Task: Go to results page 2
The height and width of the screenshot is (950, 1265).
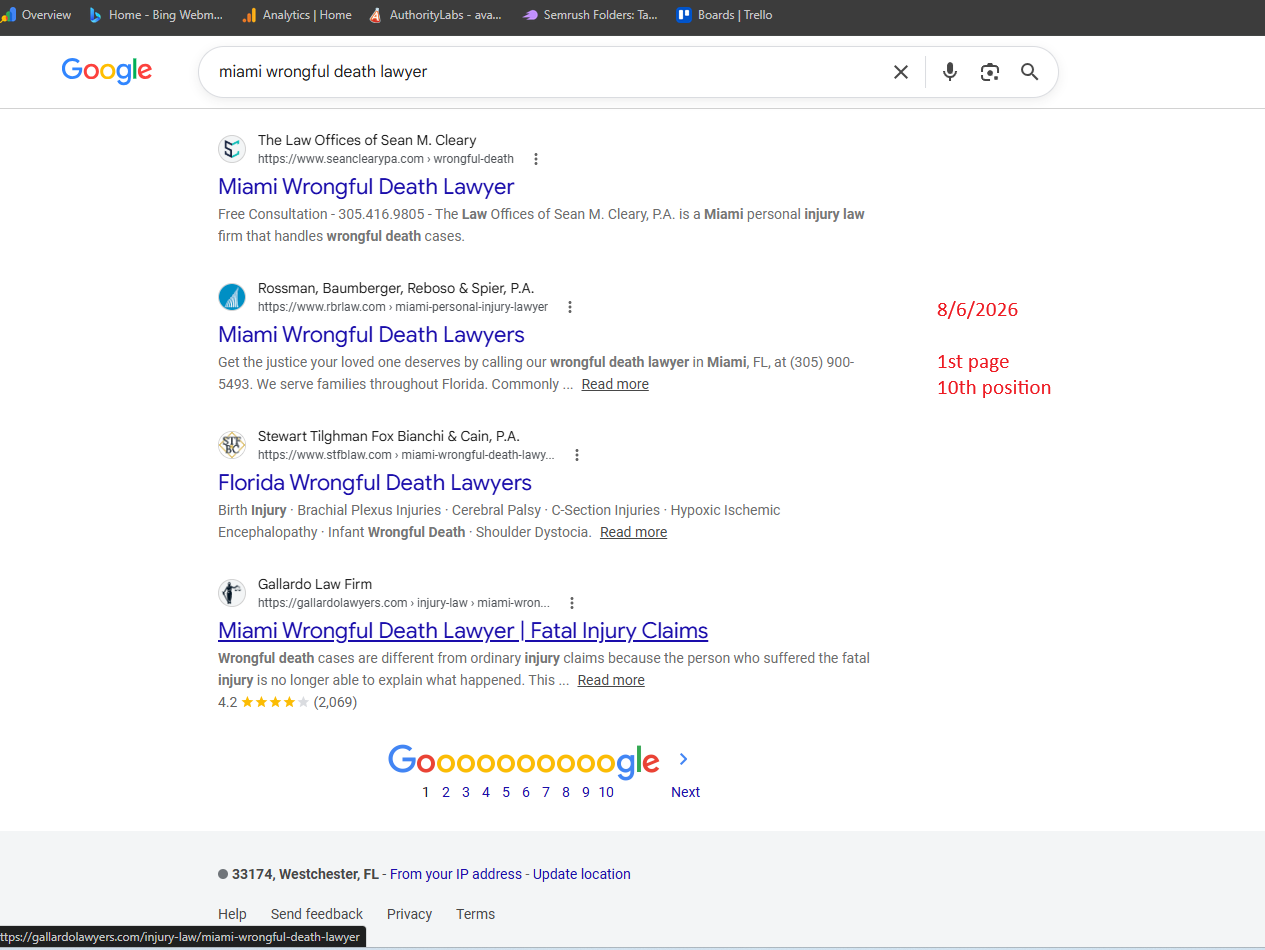Action: (x=446, y=792)
